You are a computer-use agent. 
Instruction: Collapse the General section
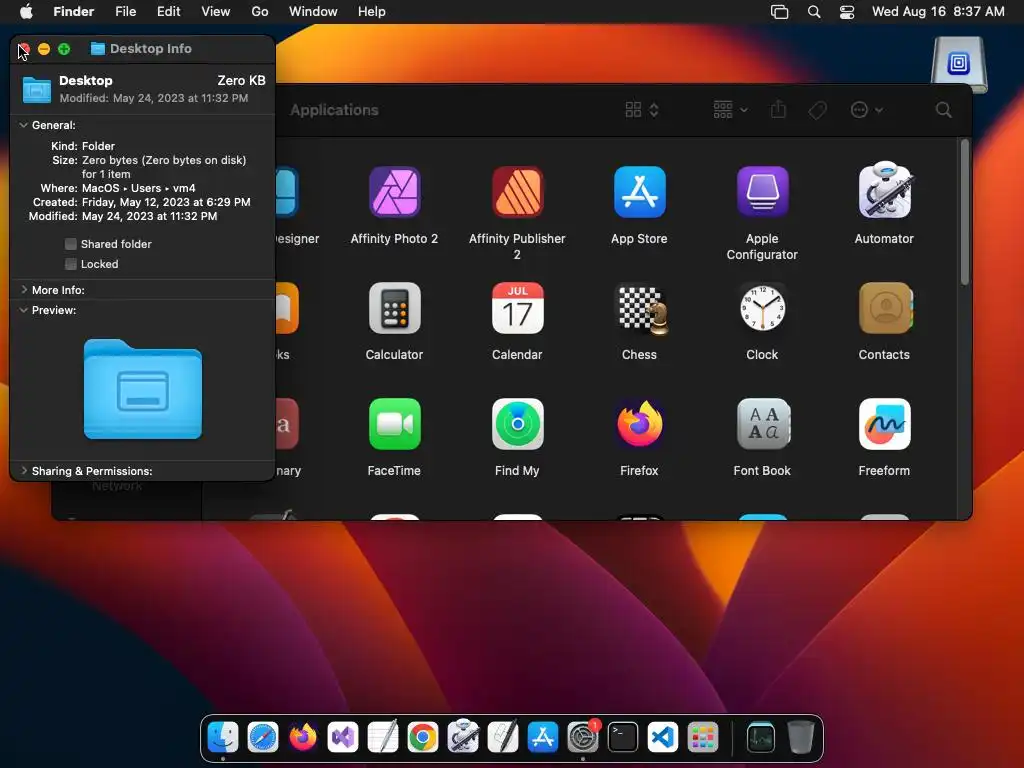pyautogui.click(x=24, y=125)
